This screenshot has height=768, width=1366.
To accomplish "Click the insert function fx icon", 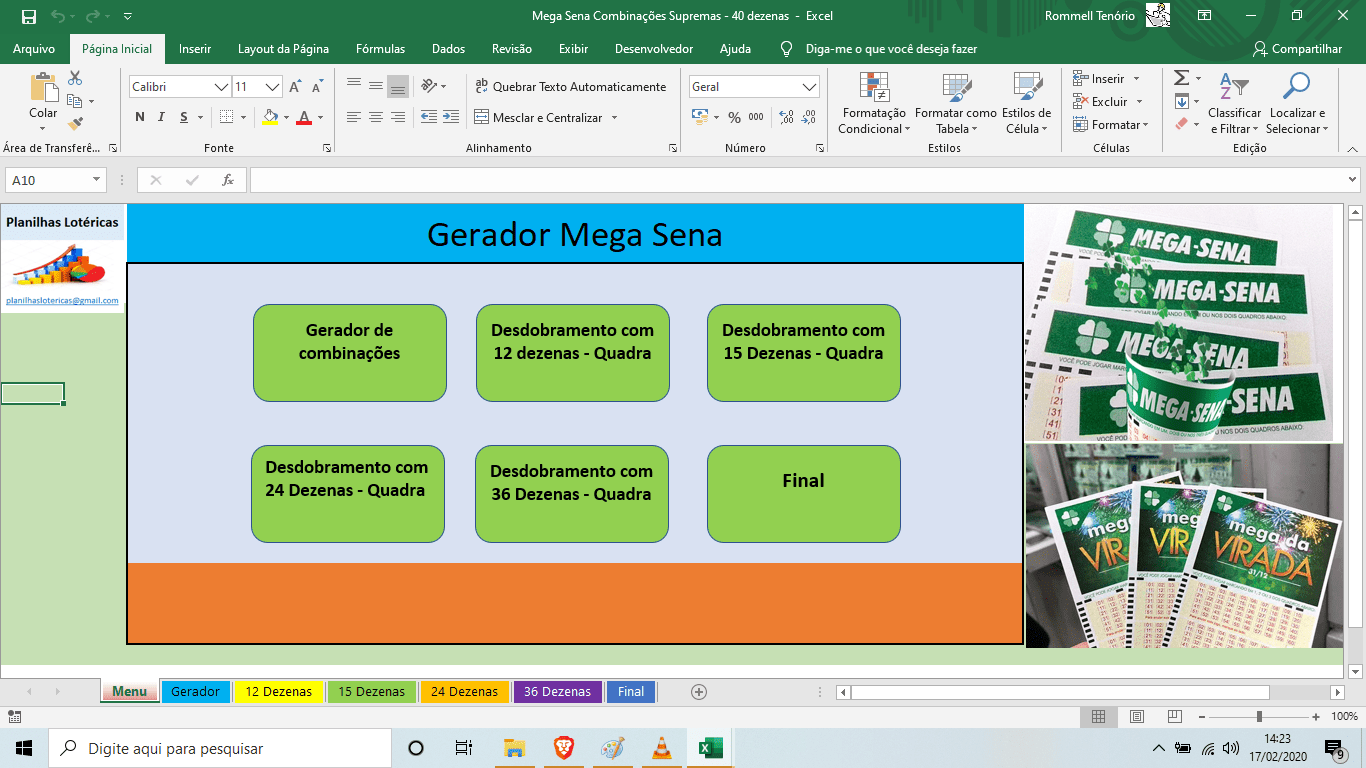I will [x=227, y=180].
